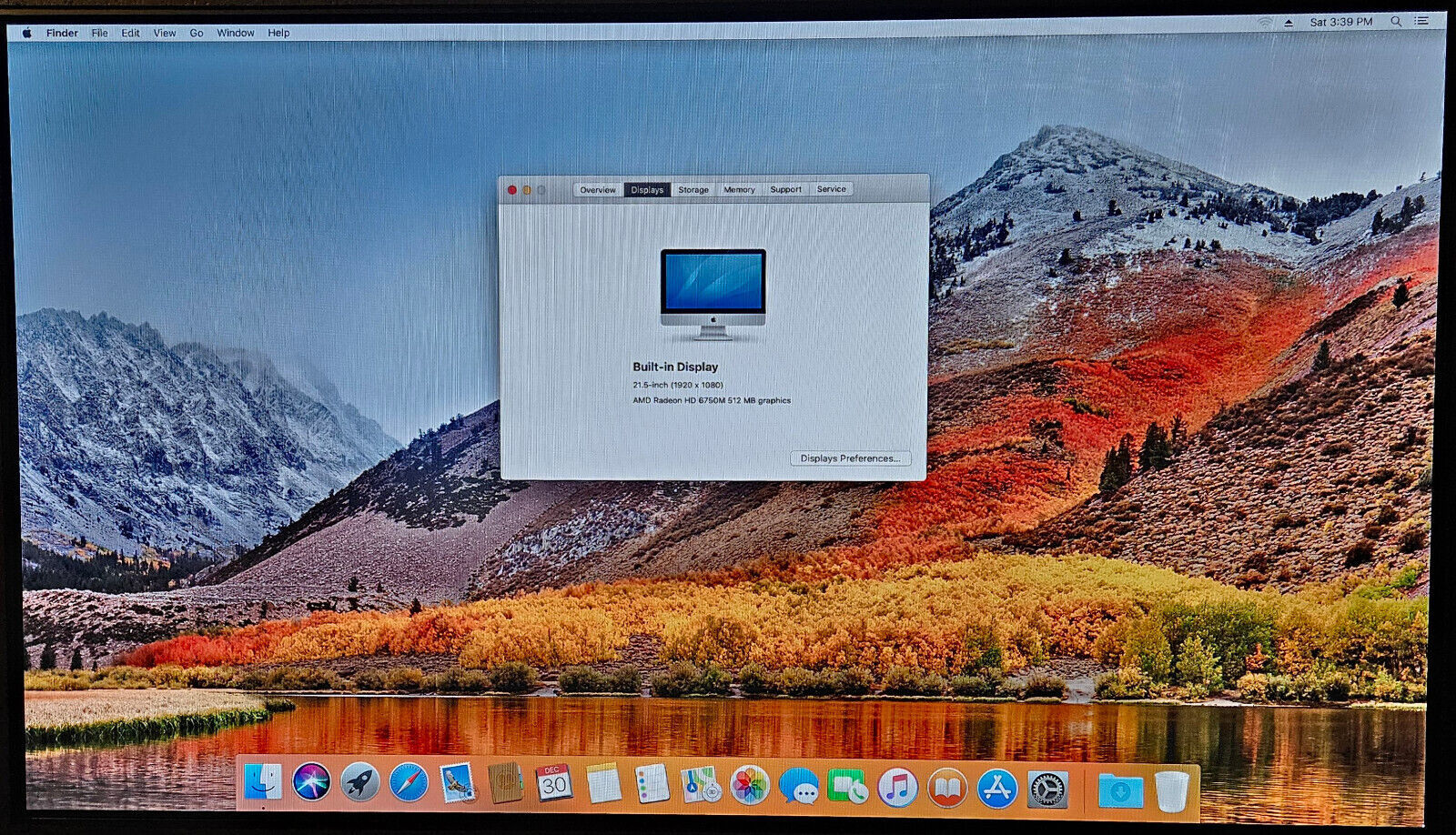Switch to the Storage tab

pyautogui.click(x=693, y=190)
